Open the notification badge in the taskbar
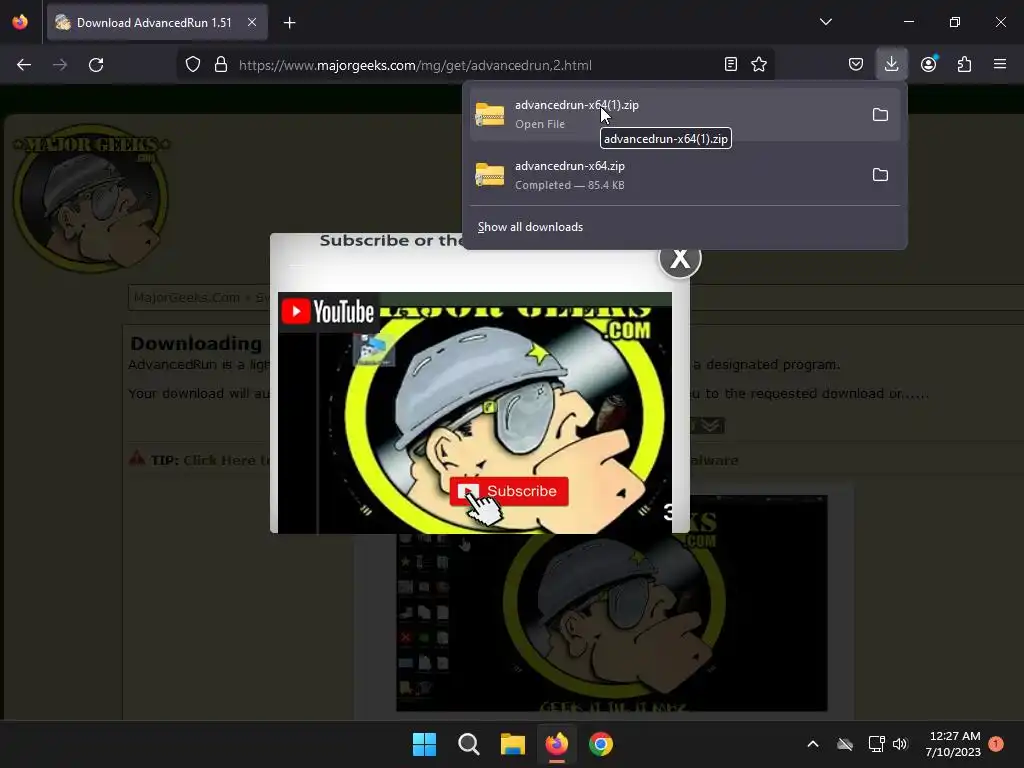 coord(996,744)
